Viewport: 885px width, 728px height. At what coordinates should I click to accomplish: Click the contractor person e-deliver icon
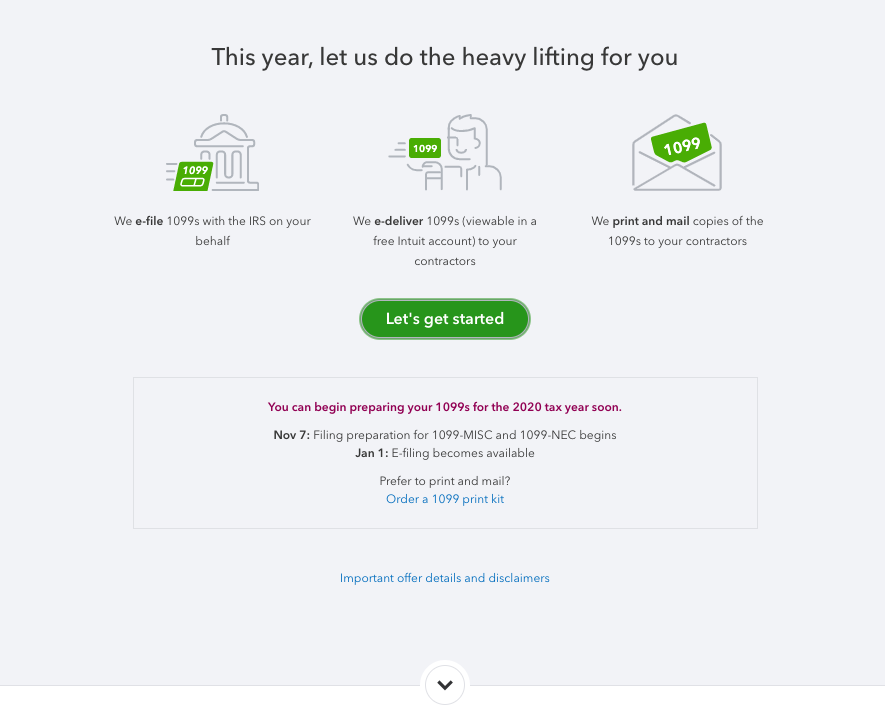[445, 152]
